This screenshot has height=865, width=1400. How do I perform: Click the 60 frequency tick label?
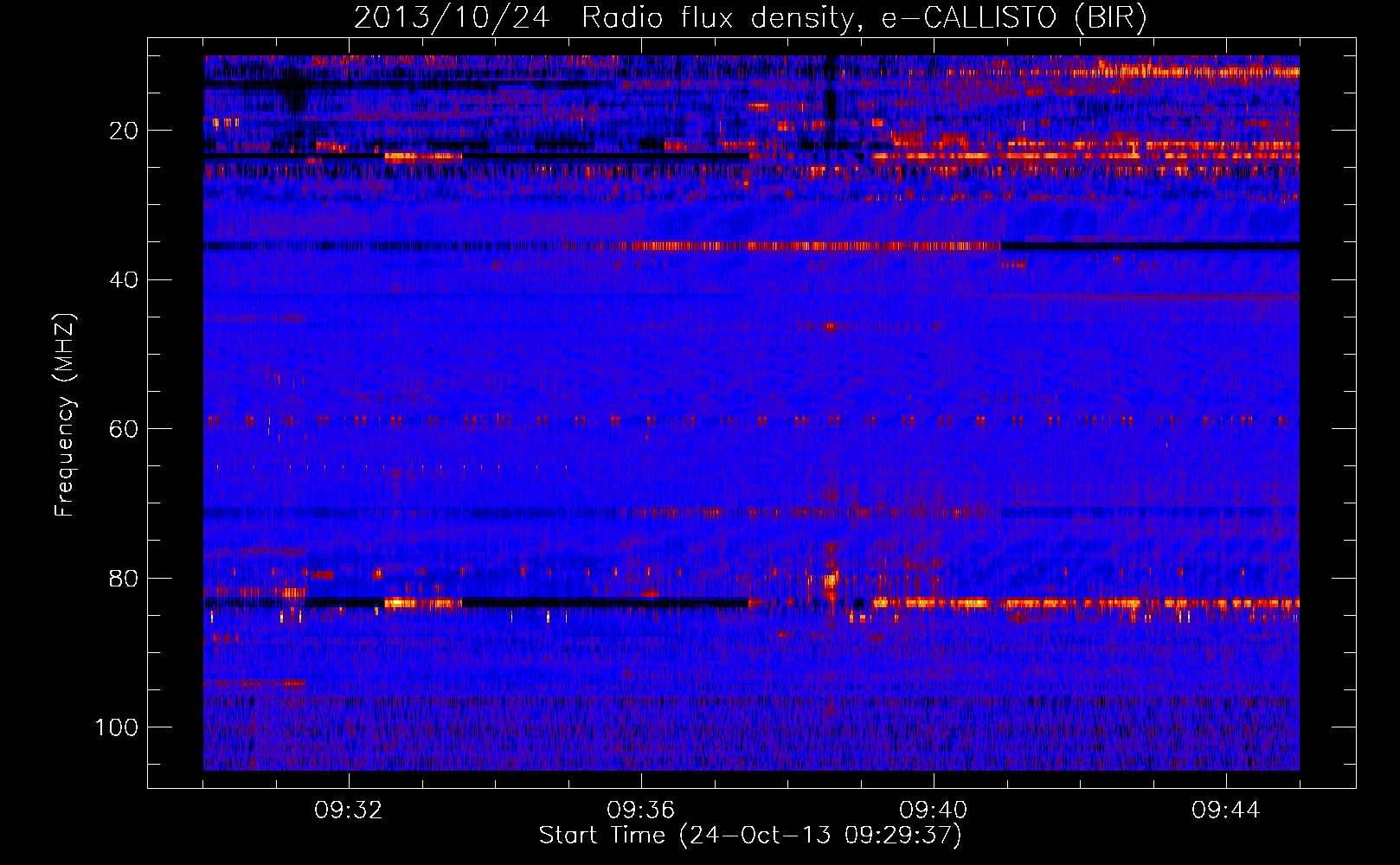[125, 429]
